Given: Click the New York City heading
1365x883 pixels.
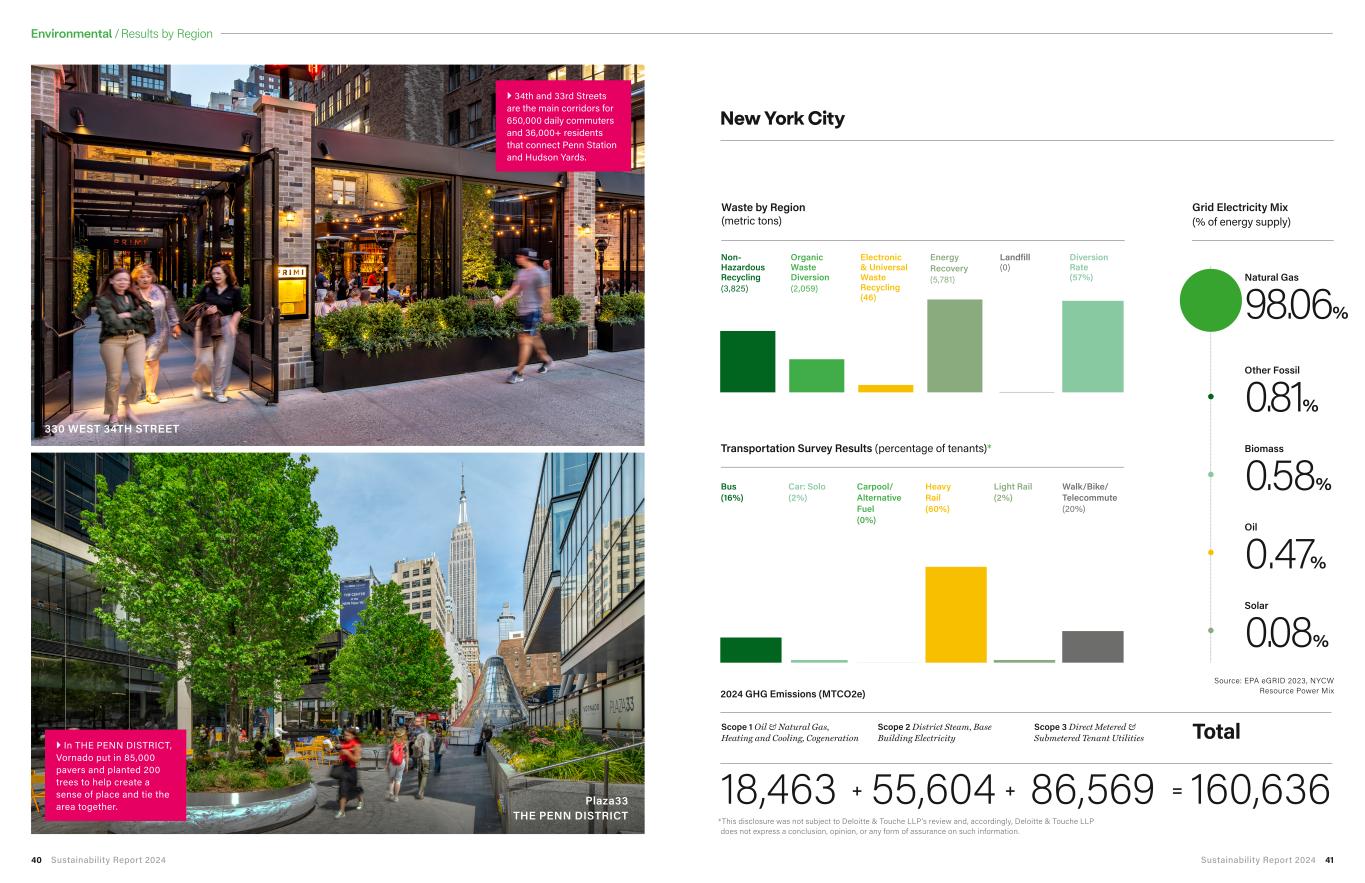Looking at the screenshot, I should (x=782, y=119).
